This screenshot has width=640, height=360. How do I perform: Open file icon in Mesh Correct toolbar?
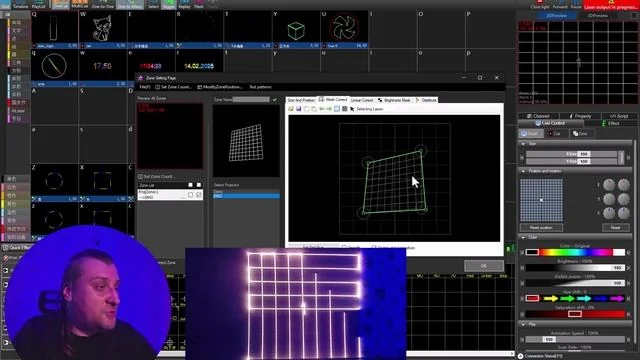point(291,109)
